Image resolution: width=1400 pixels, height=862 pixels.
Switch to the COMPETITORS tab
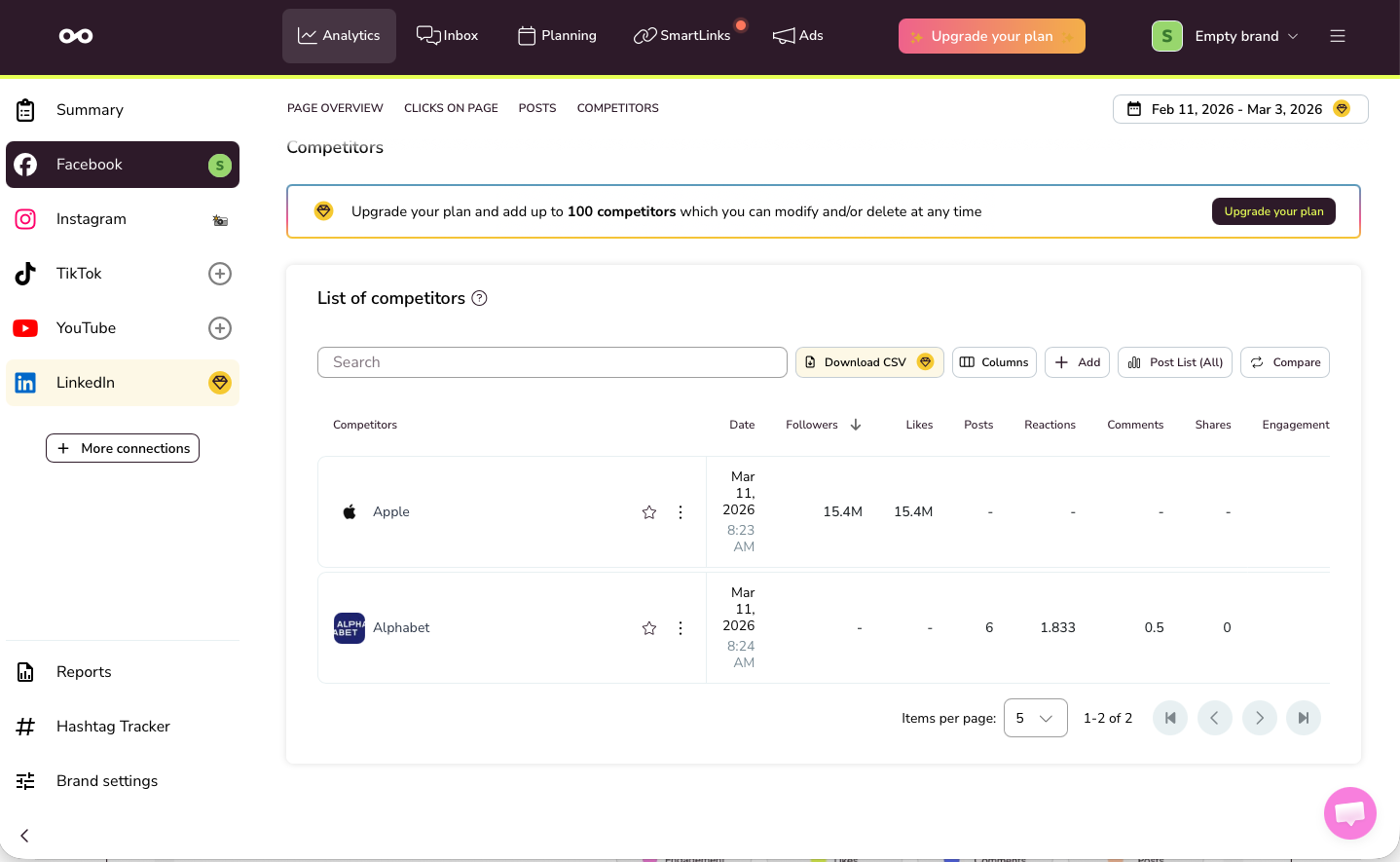tap(617, 107)
